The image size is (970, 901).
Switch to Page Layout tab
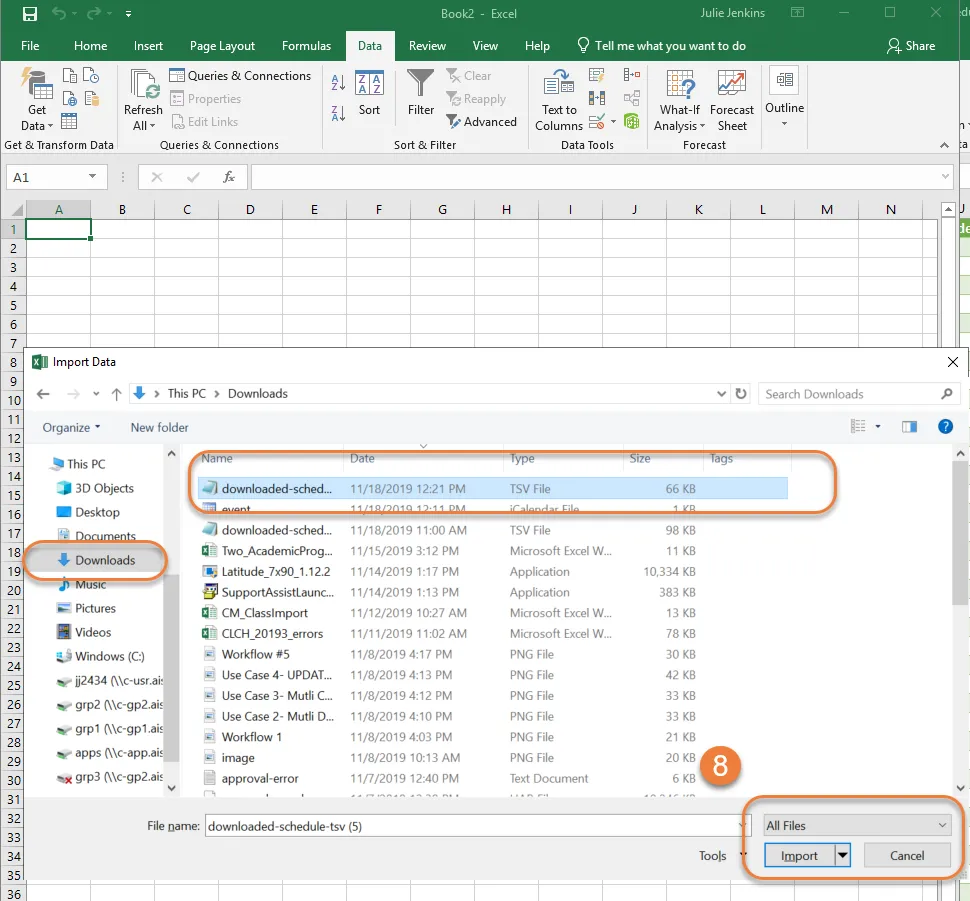pos(222,46)
